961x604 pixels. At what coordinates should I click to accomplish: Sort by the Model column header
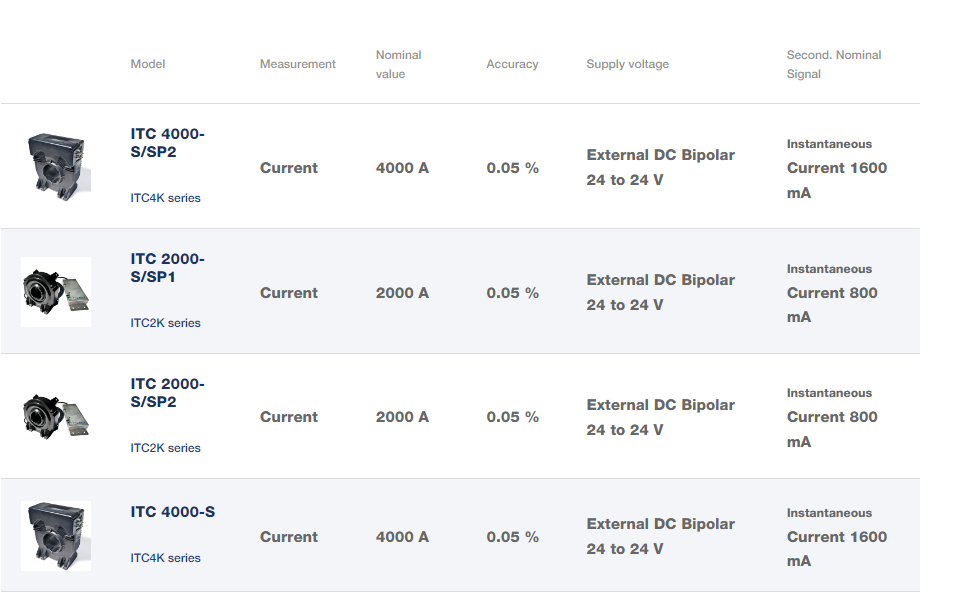[x=148, y=64]
